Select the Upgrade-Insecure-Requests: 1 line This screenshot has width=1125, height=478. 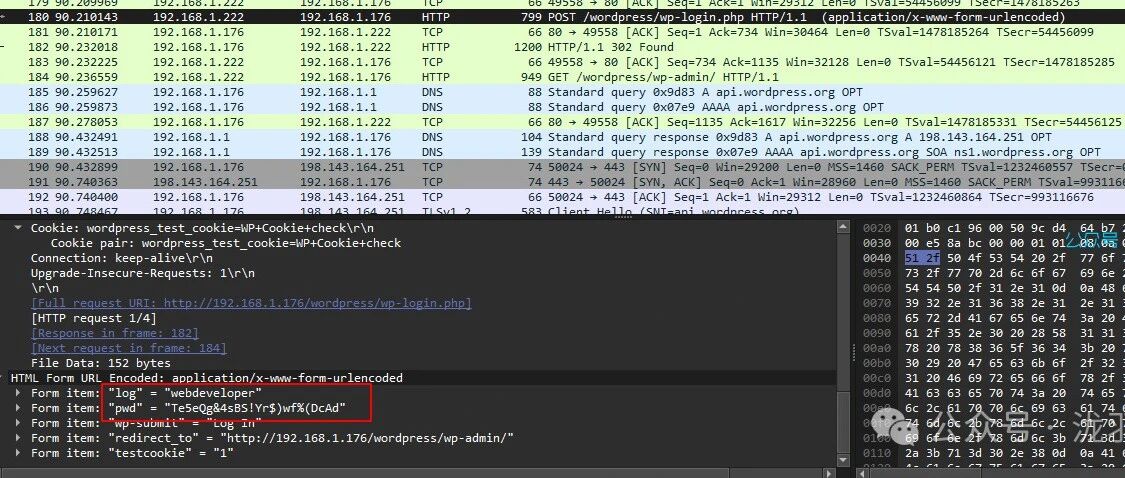pyautogui.click(x=143, y=273)
